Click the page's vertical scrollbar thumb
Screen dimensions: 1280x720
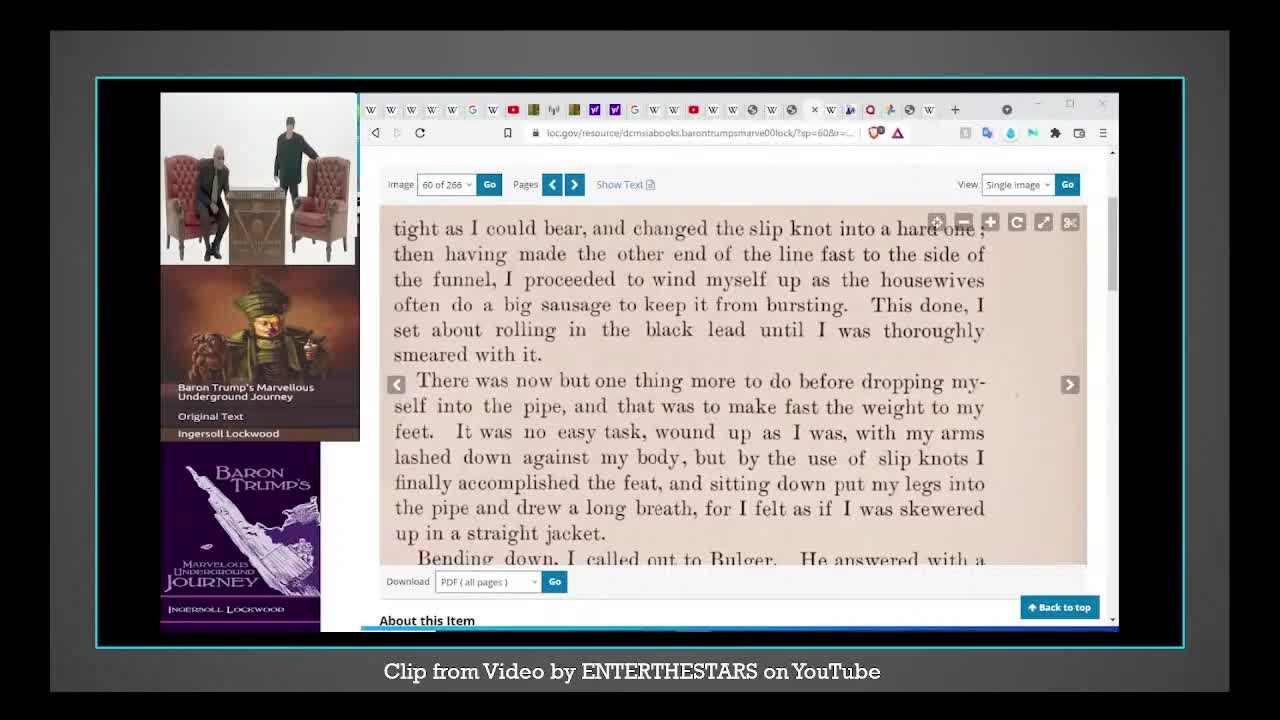(x=1113, y=245)
